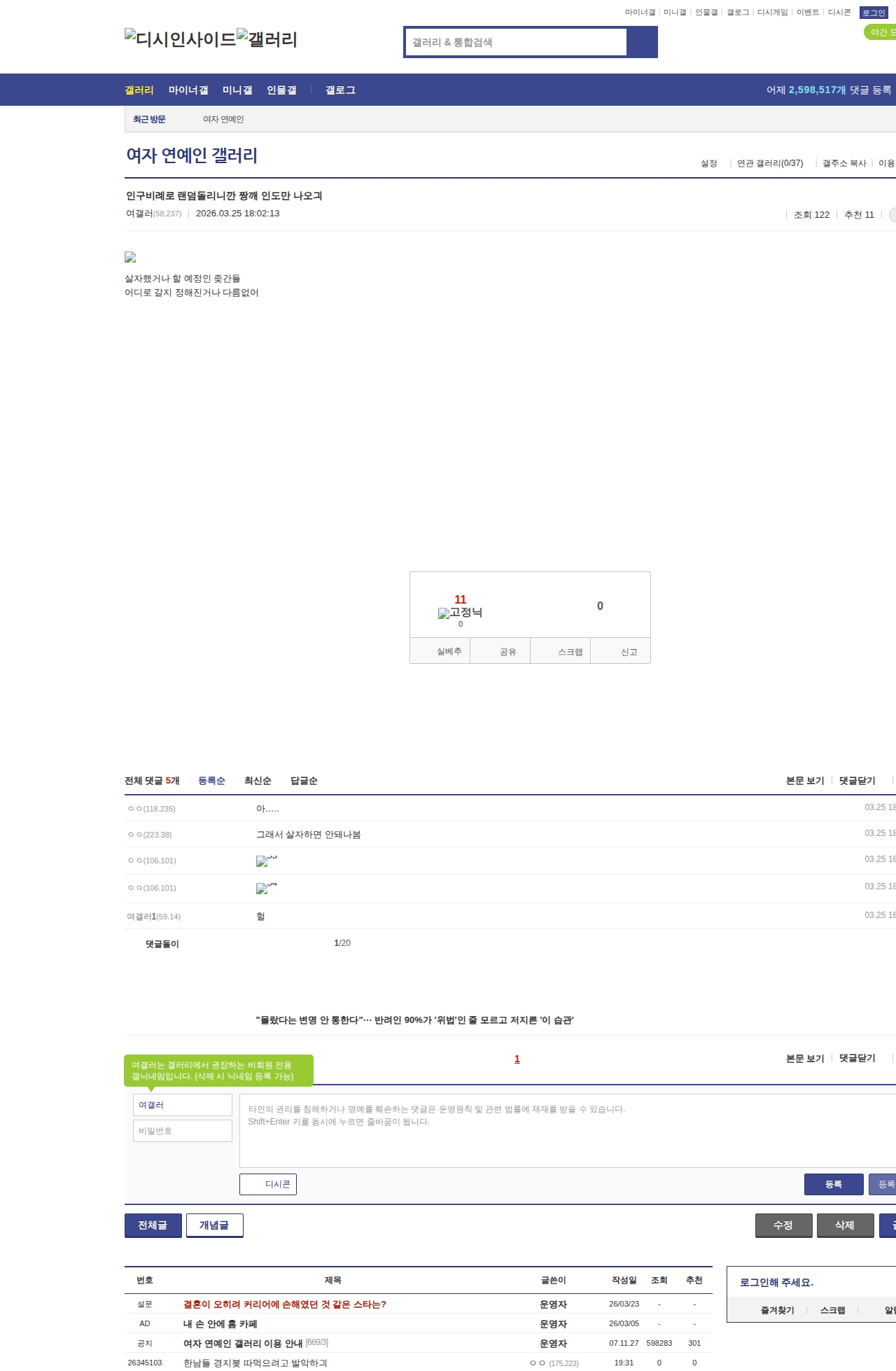The height and width of the screenshot is (1371, 896).
Task: Open the 디시콘 picker below comment box
Action: click(268, 1184)
